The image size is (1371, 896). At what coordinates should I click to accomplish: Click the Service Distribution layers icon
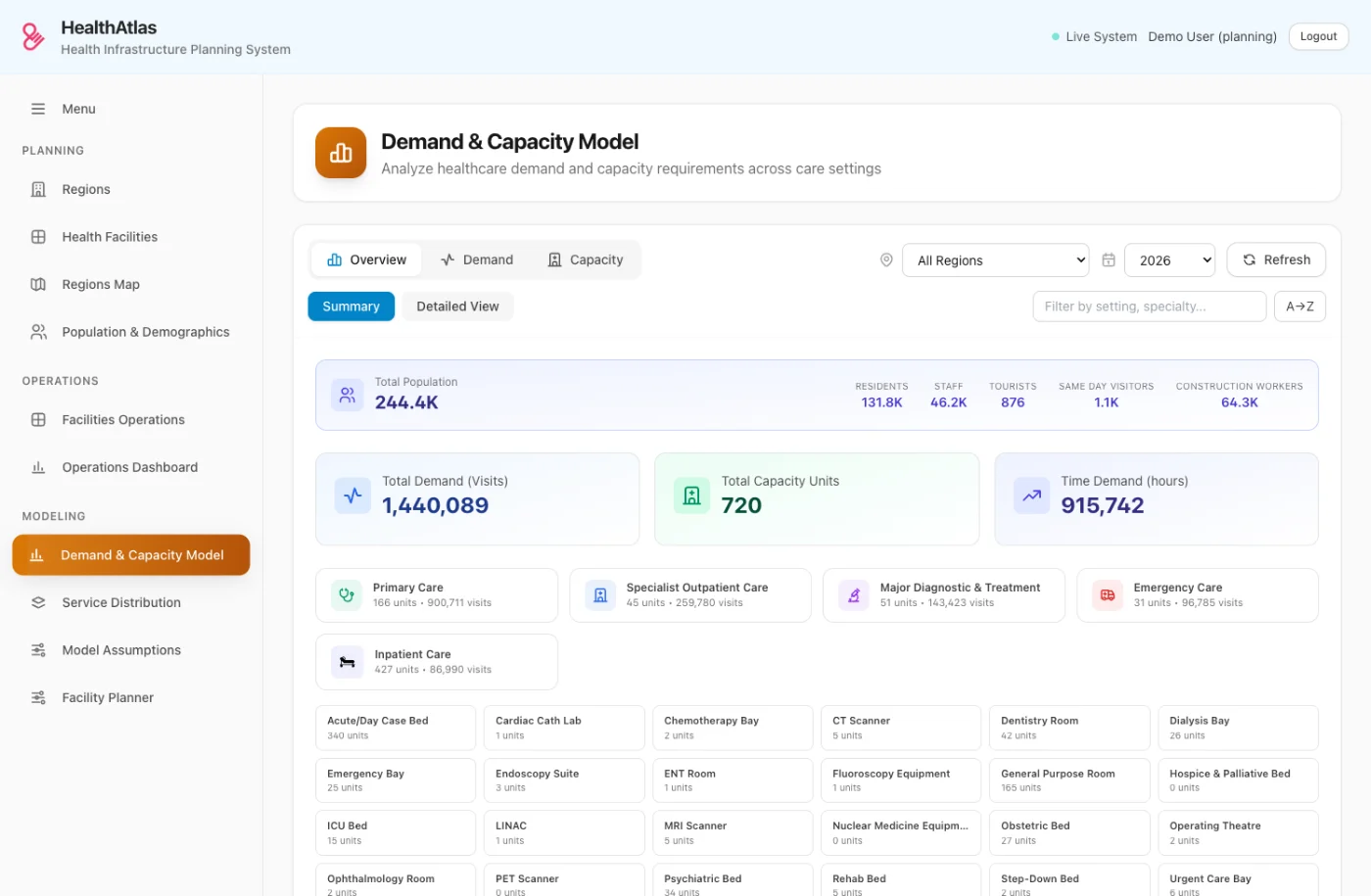pyautogui.click(x=38, y=602)
